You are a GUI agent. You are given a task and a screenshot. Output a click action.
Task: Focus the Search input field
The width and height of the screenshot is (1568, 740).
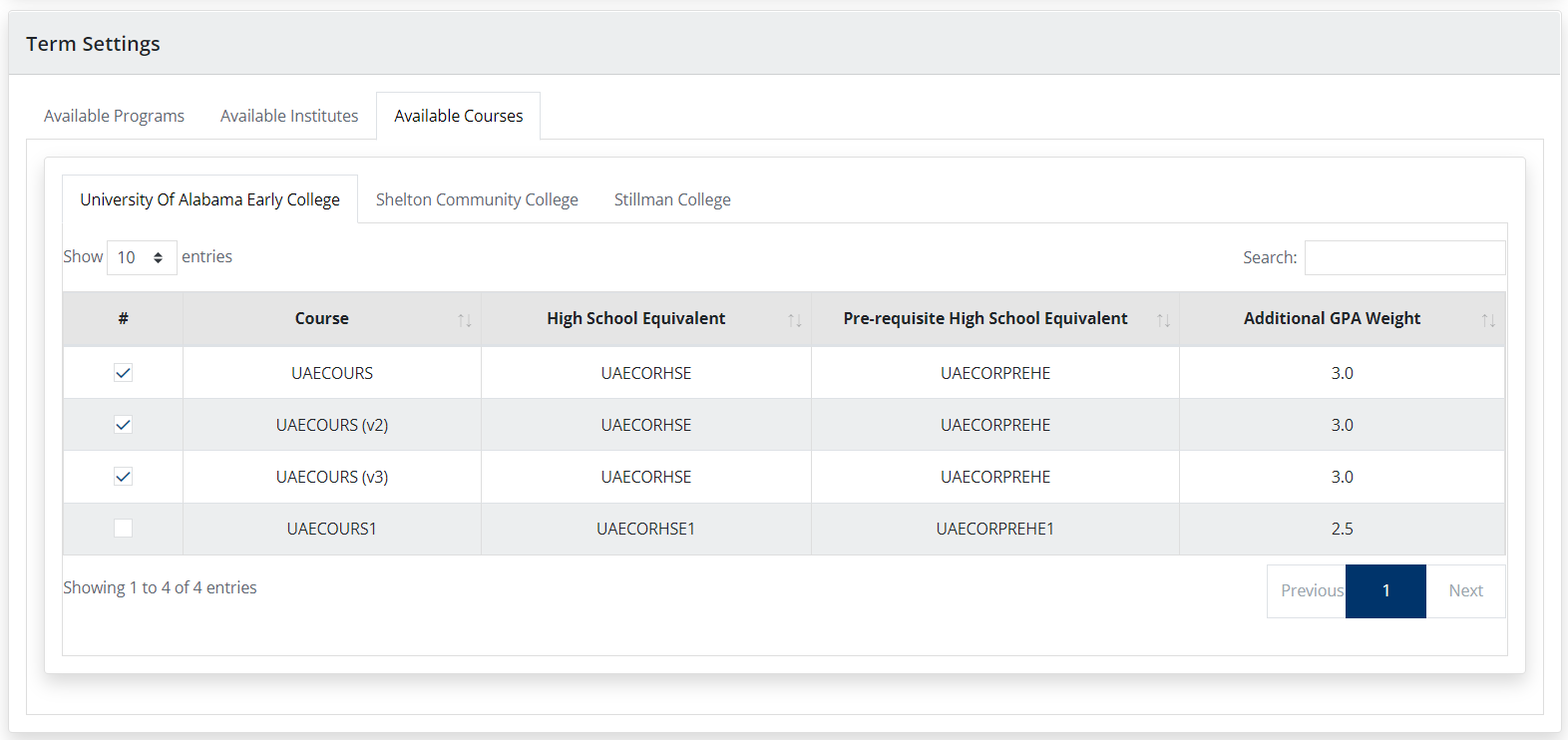(1404, 257)
